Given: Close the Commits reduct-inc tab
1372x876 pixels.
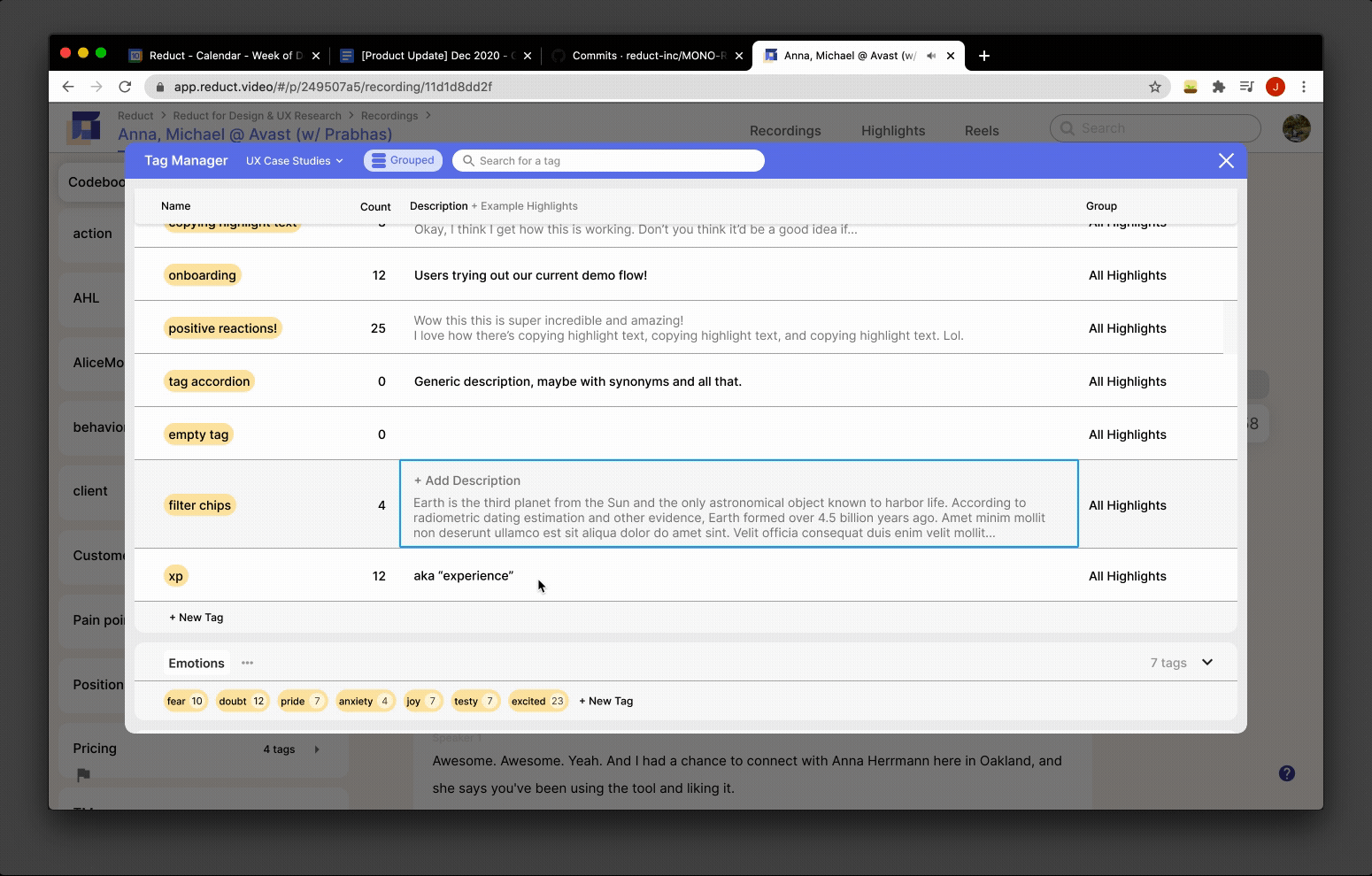Looking at the screenshot, I should tap(739, 56).
